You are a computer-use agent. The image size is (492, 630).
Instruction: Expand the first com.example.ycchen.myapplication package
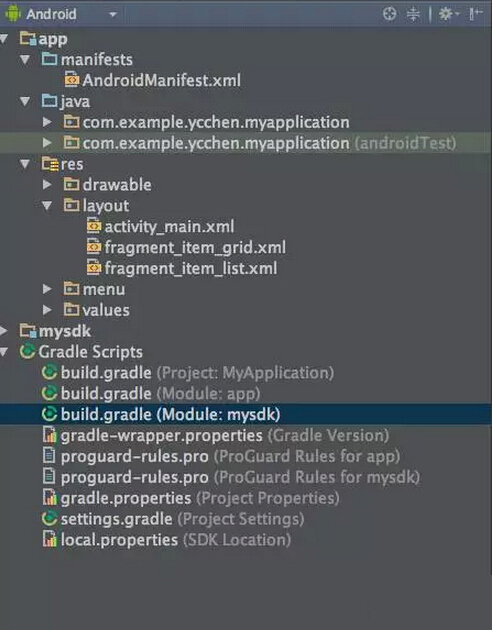[47, 122]
